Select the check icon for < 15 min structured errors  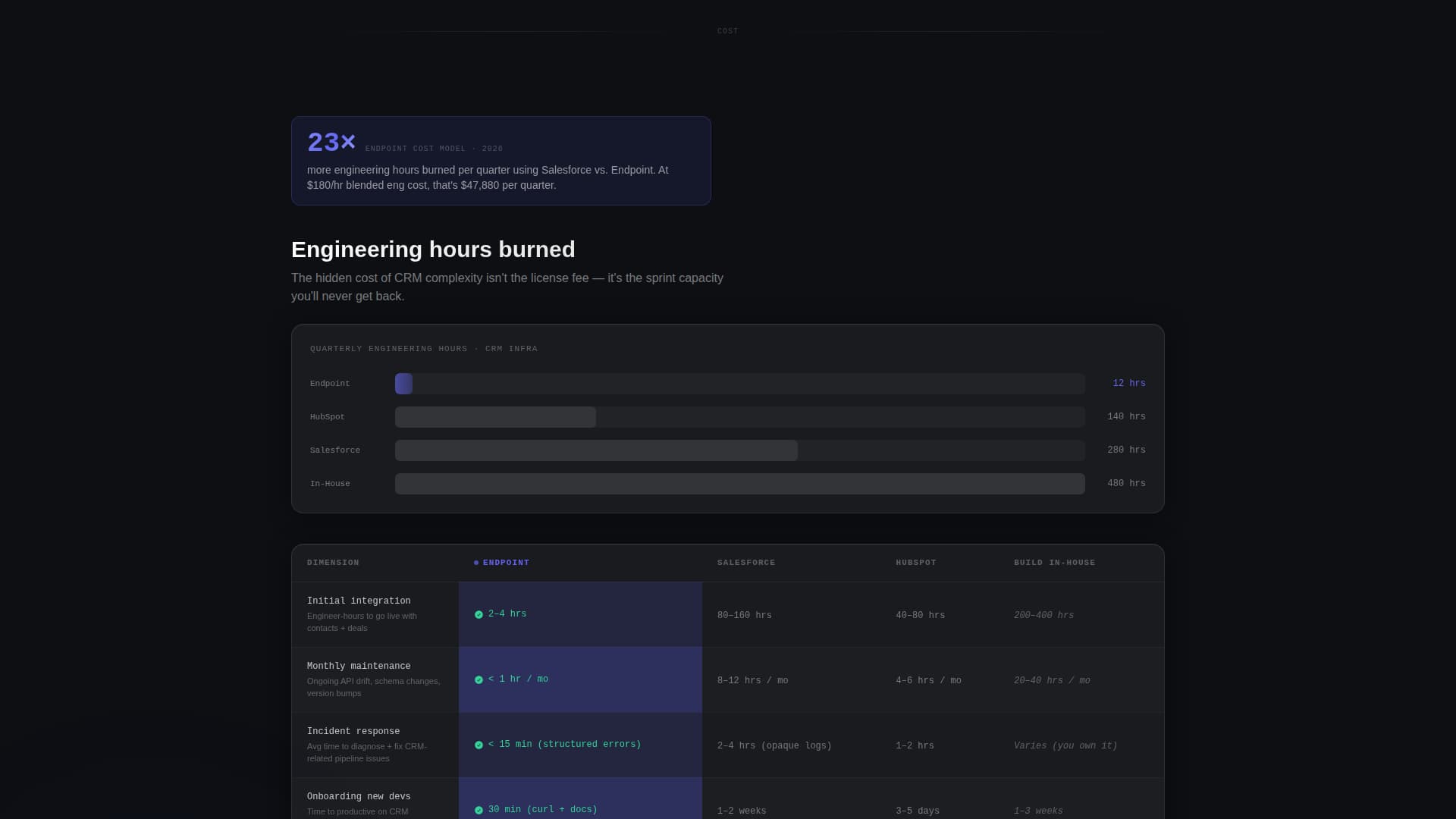479,744
